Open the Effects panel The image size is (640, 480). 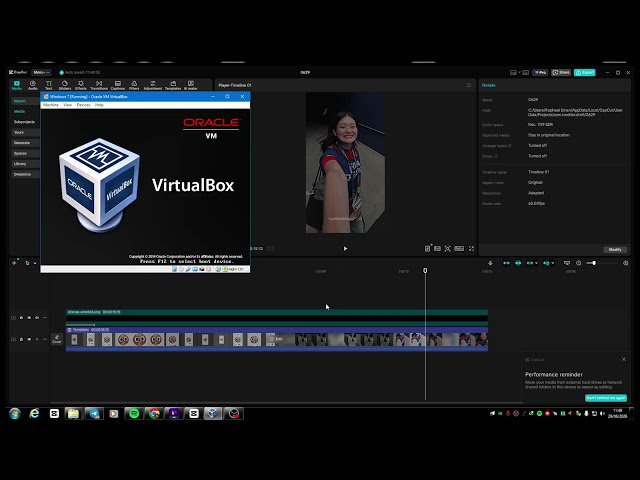point(81,85)
